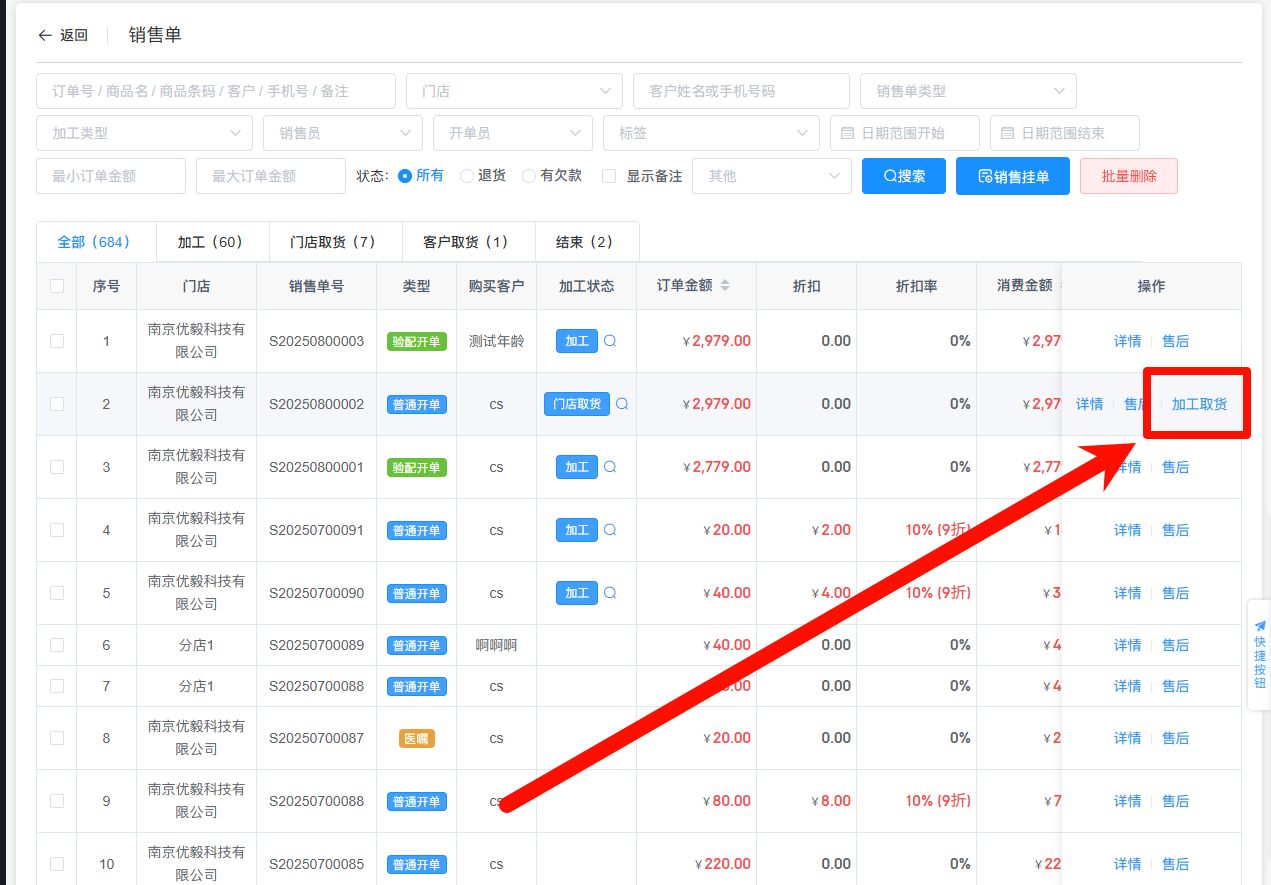Click the 日期范围开始 date field

[x=904, y=133]
